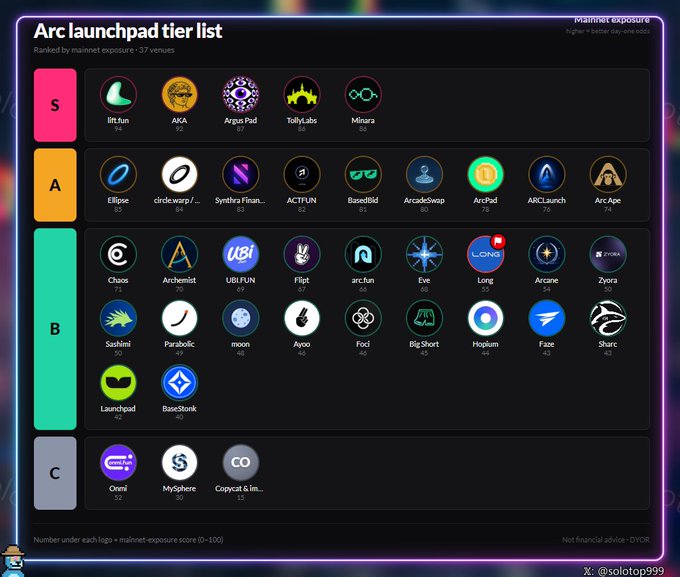Click the 'Copycat & im...' label
Image resolution: width=680 pixels, height=577 pixels.
click(239, 488)
